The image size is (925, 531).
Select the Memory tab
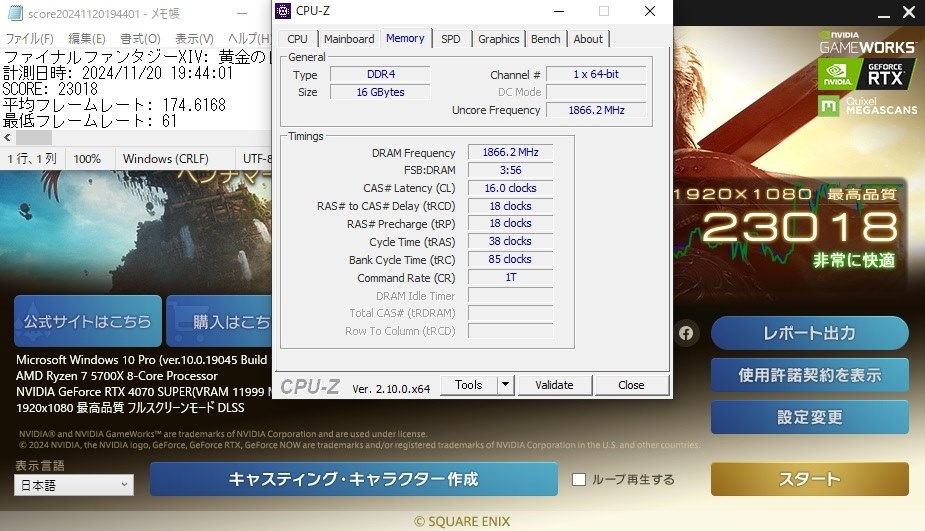coord(405,38)
